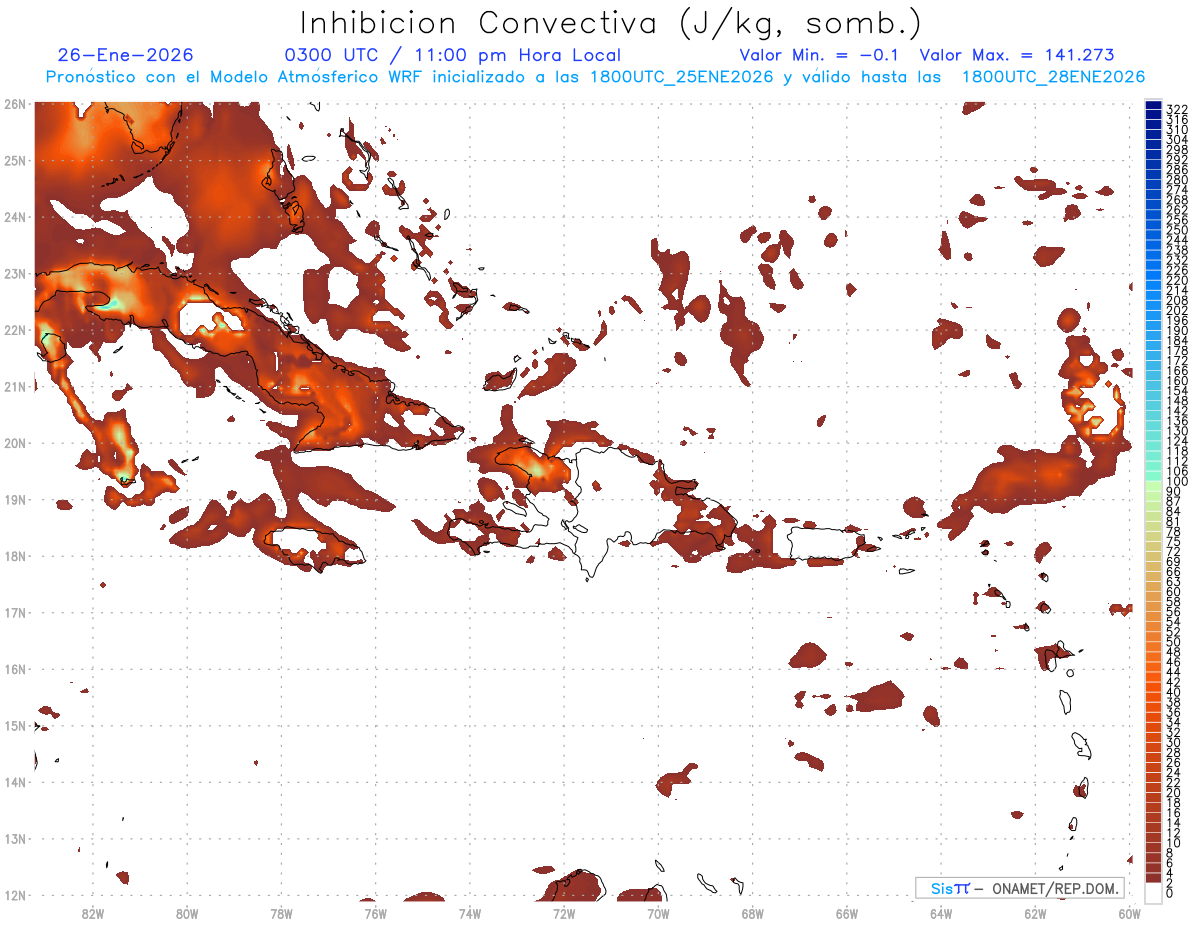Click the 21N latitude label
Viewport: 1200px width, 927px height.
pos(14,386)
